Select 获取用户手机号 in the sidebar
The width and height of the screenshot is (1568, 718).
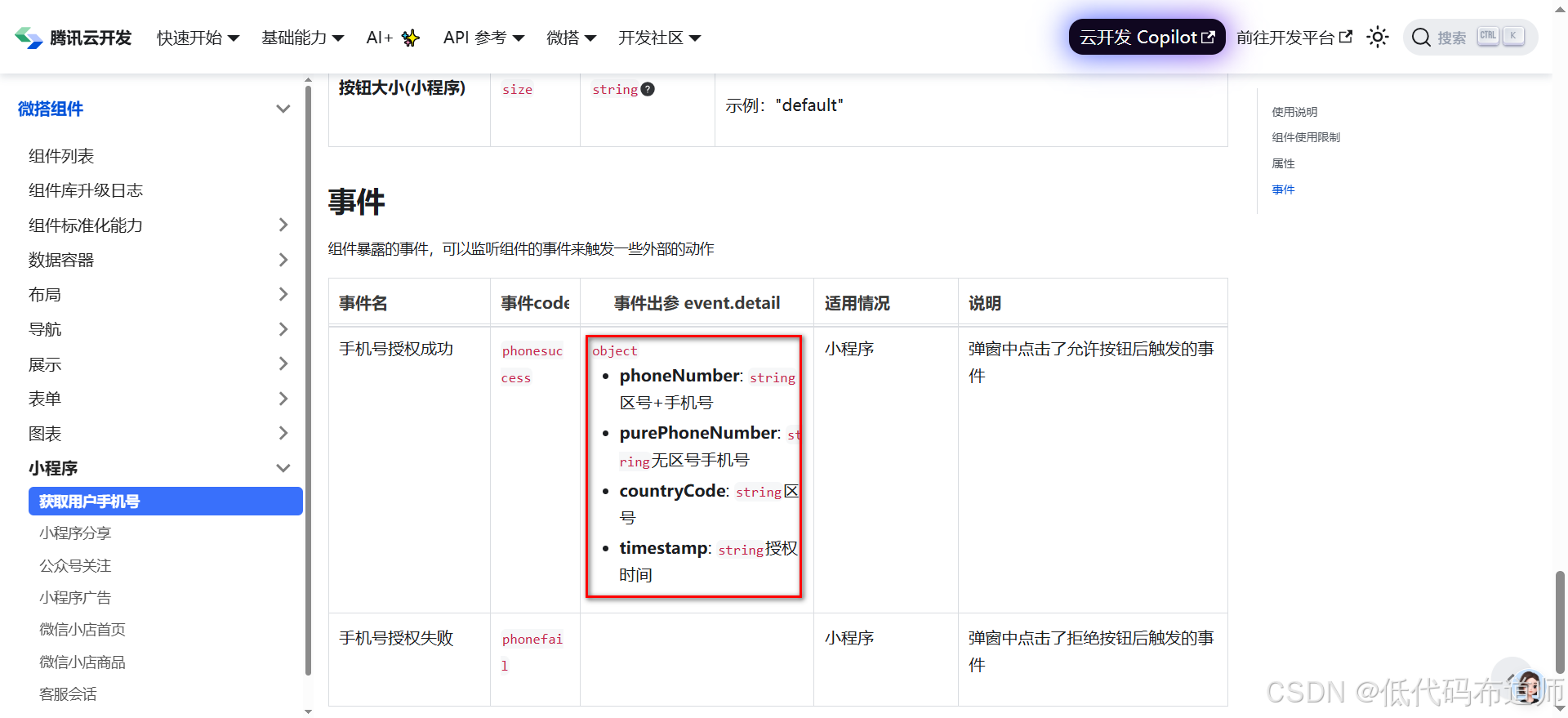(x=166, y=502)
